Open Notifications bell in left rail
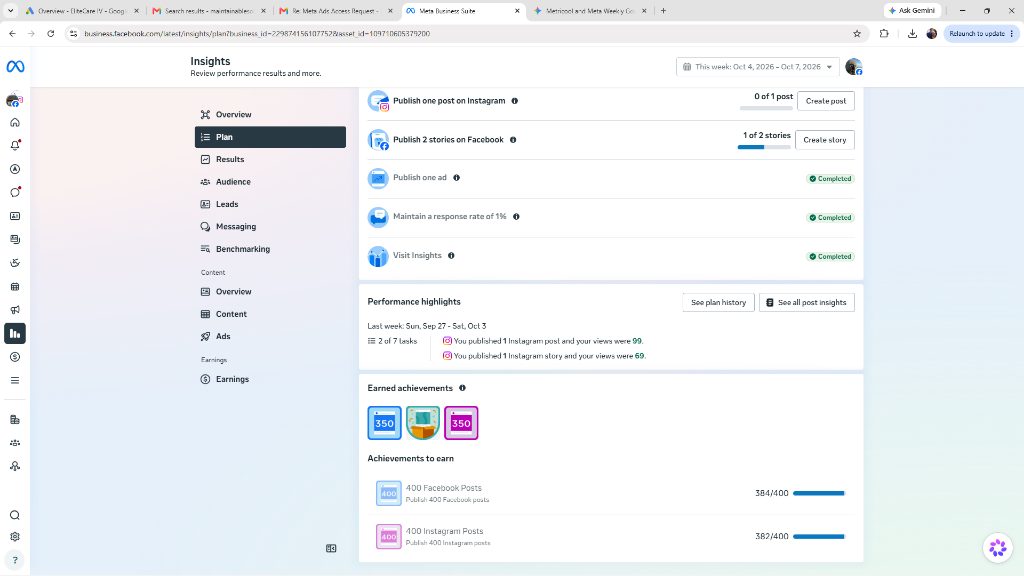1024x576 pixels. 15,146
